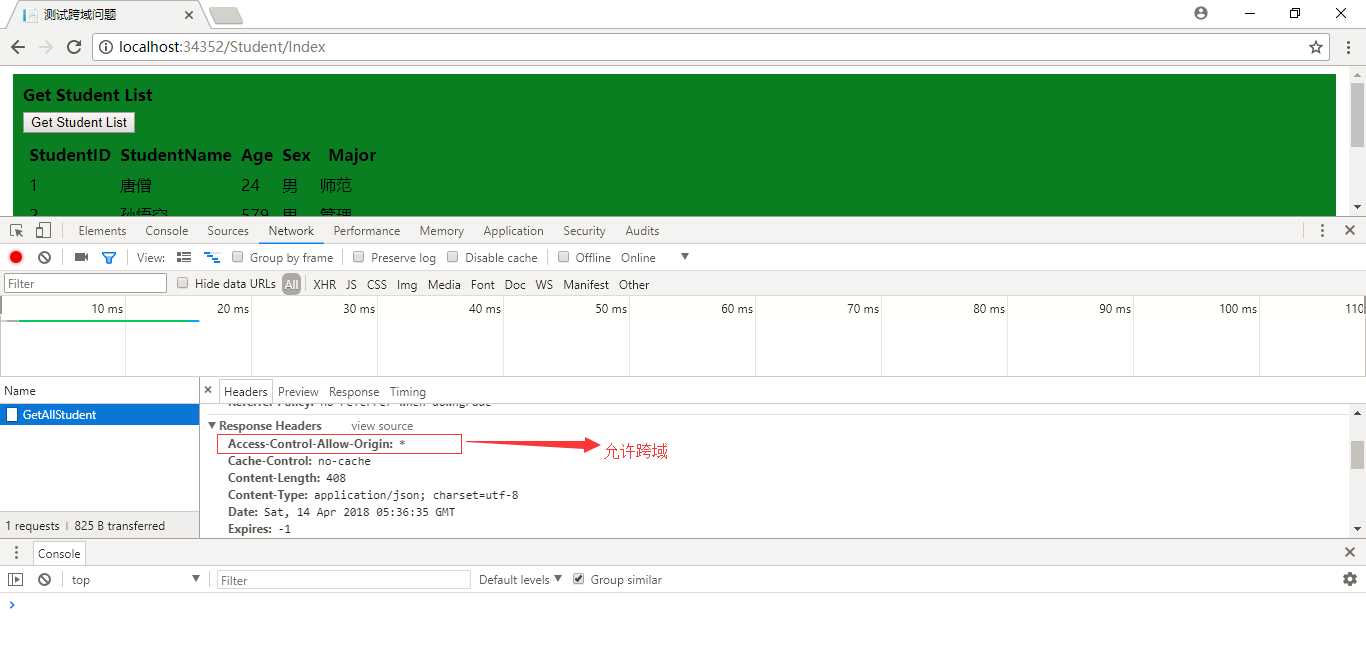This screenshot has width=1366, height=660.
Task: Open the Console panel tab
Action: tap(167, 230)
